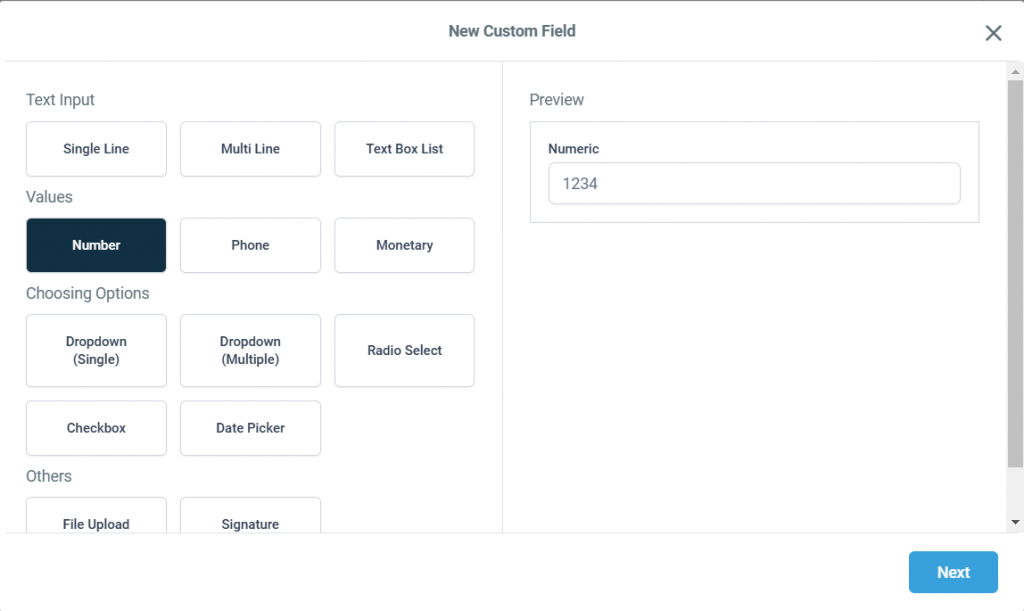Close the New Custom Field dialog

pos(993,33)
